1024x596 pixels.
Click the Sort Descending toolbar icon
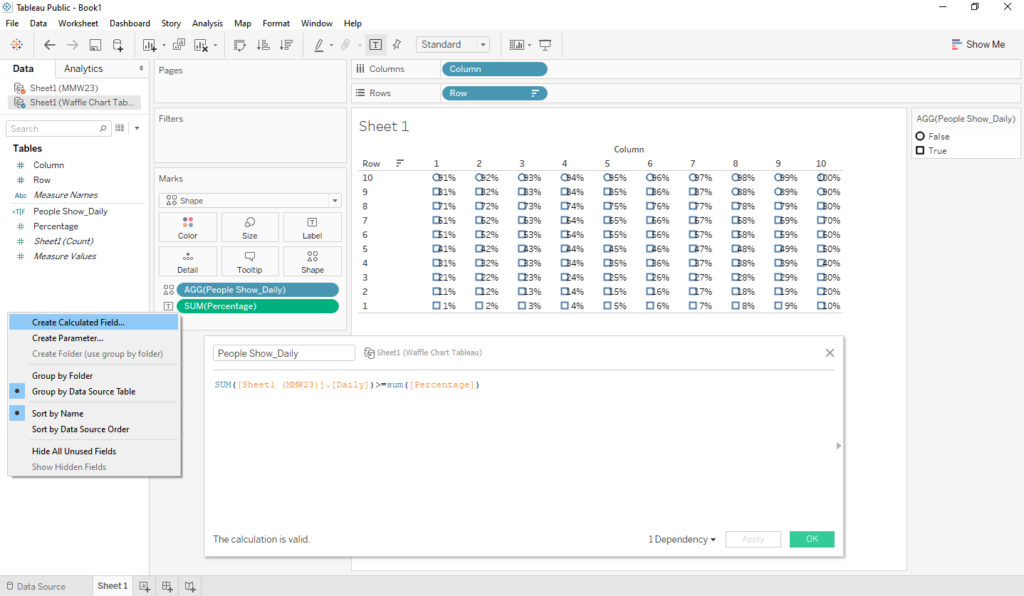click(286, 44)
